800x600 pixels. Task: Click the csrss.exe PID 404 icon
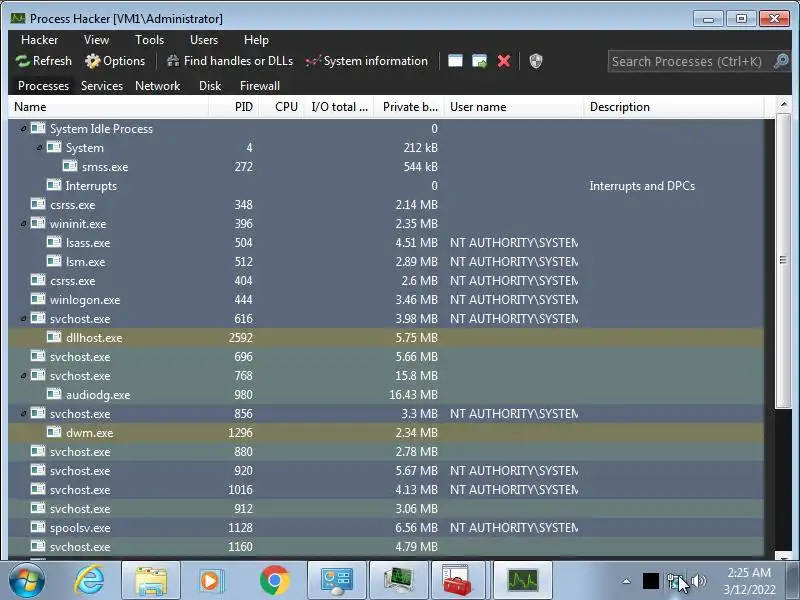pyautogui.click(x=38, y=280)
